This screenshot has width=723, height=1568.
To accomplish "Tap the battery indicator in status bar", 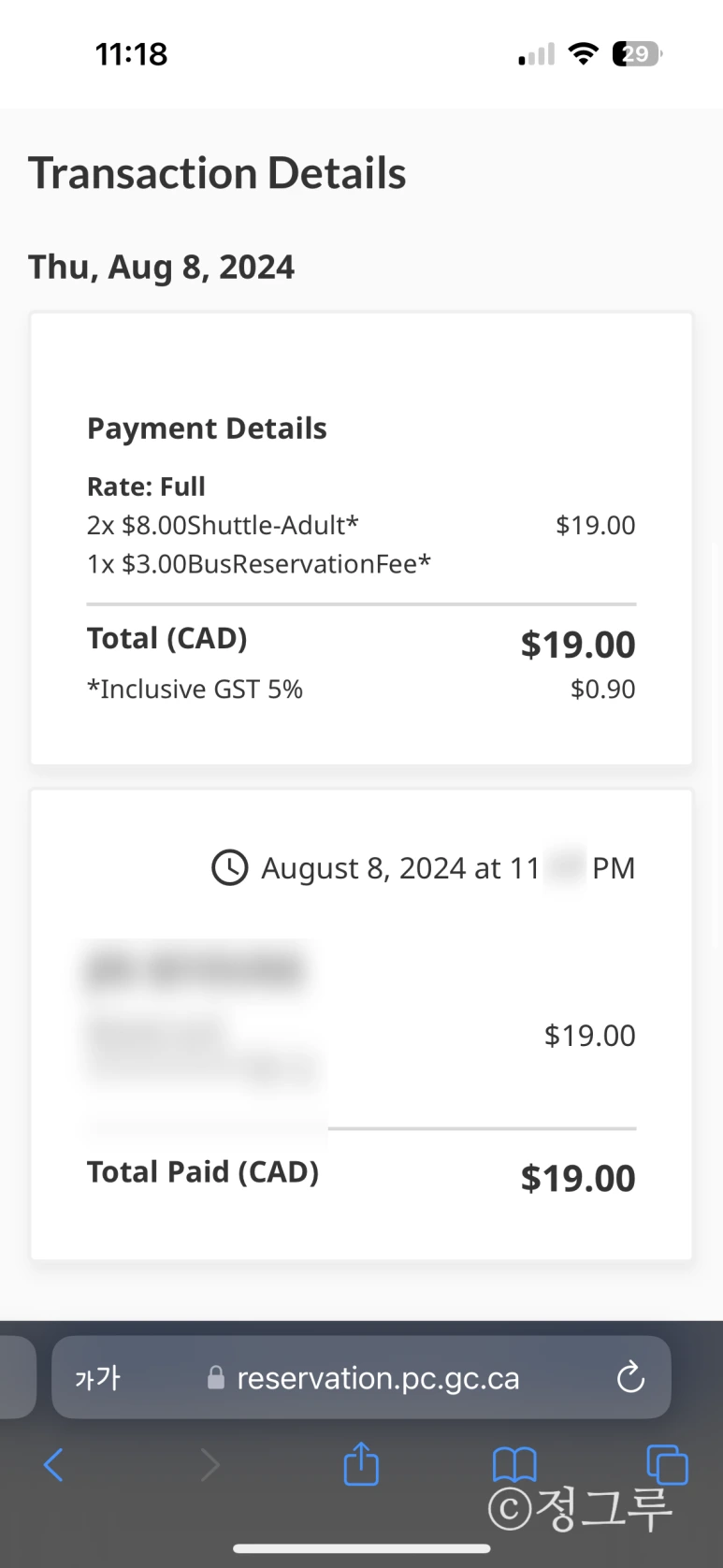I will [637, 53].
